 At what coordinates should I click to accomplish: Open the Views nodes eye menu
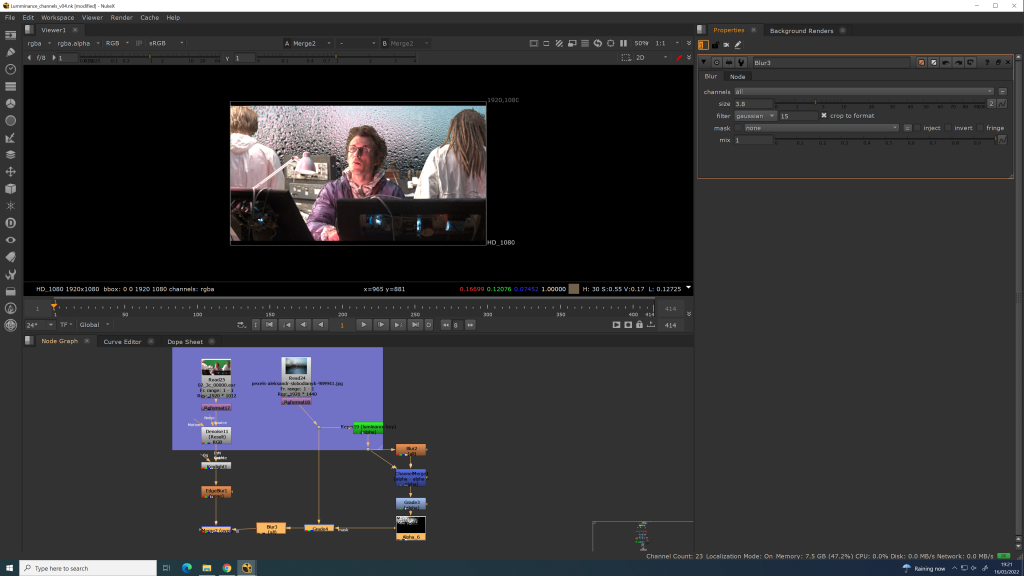pyautogui.click(x=10, y=240)
